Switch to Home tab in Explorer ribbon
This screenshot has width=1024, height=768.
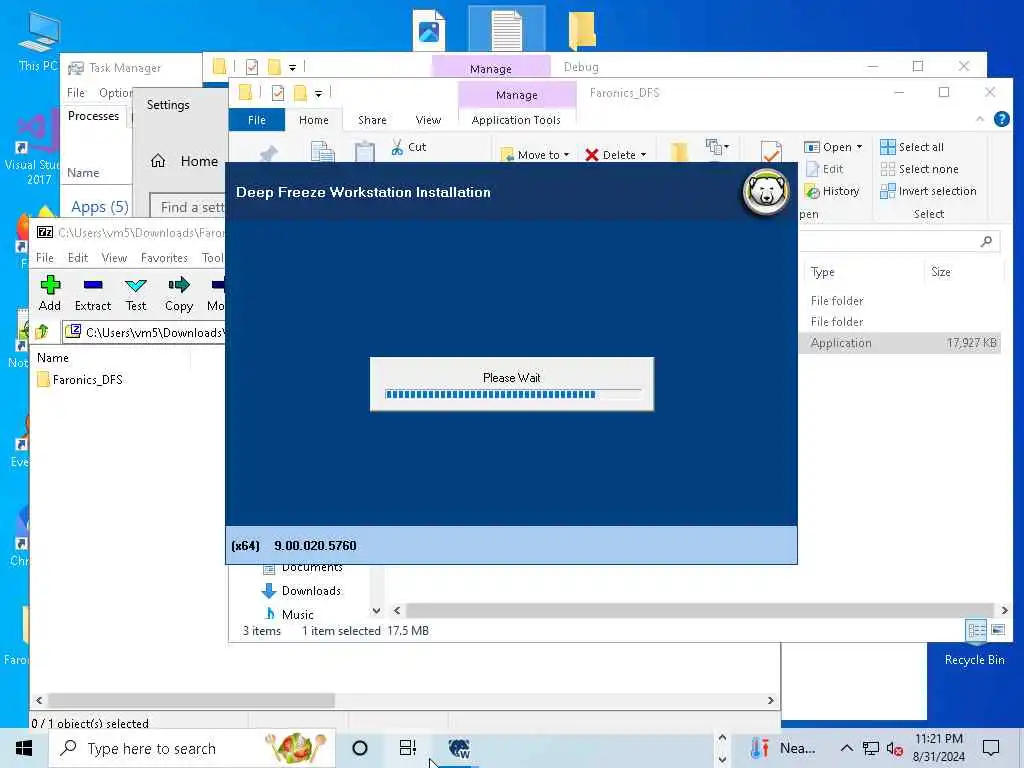point(313,120)
